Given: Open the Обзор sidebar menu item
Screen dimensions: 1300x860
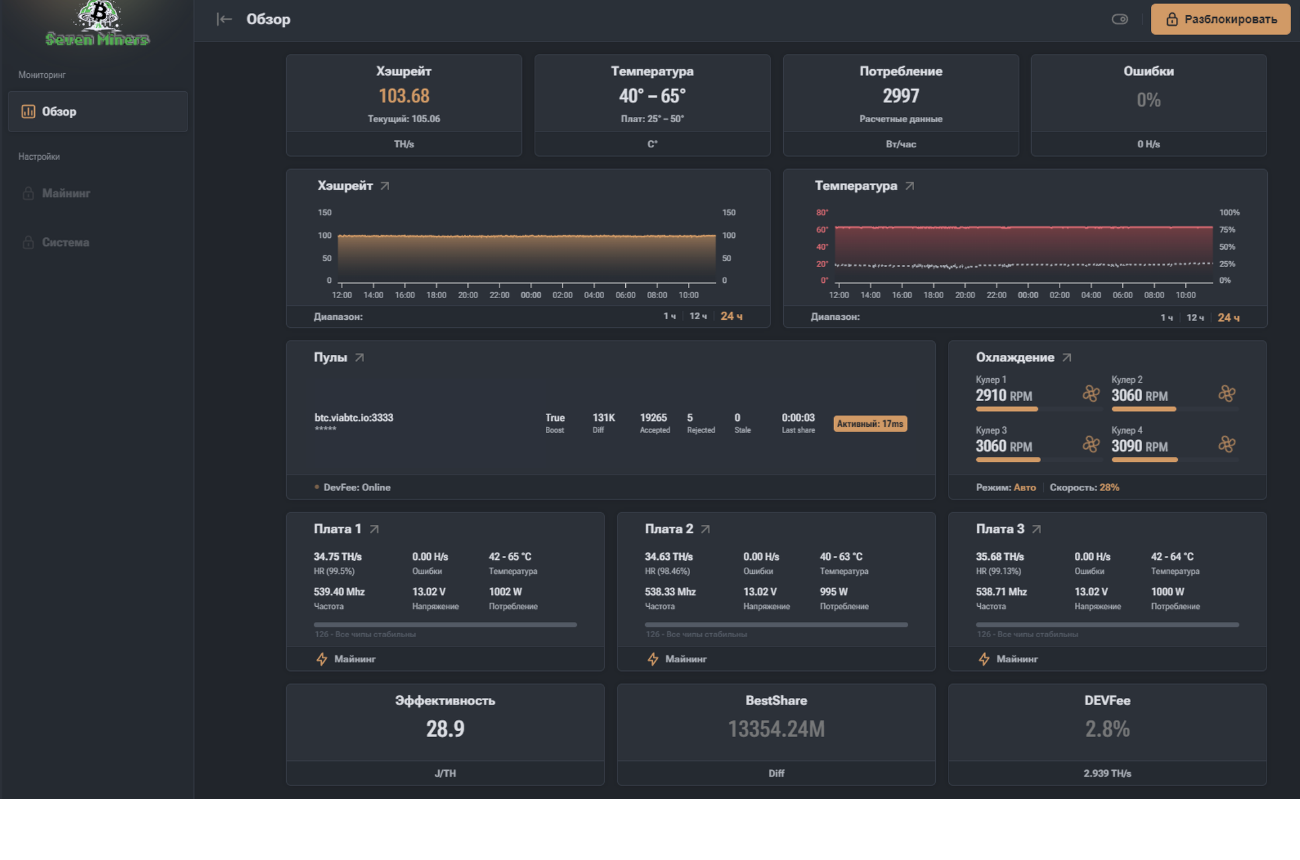Looking at the screenshot, I should (x=98, y=112).
